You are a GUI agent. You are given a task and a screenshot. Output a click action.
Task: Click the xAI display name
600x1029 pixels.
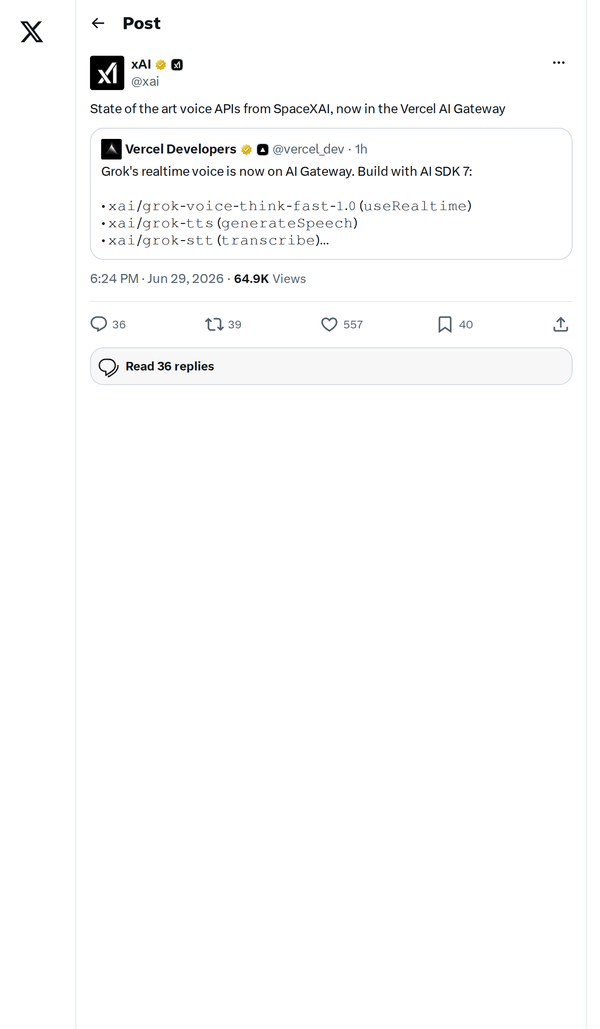click(x=141, y=64)
